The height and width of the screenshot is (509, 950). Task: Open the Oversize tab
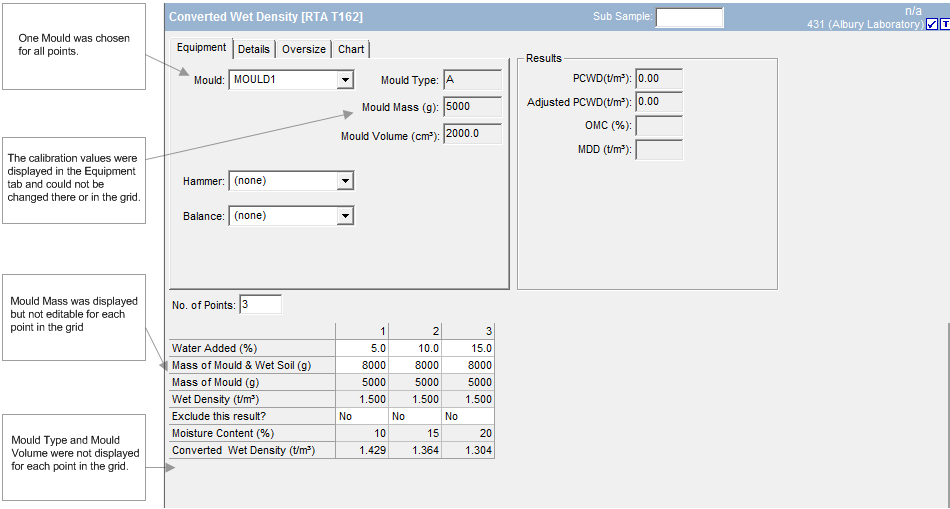click(303, 49)
